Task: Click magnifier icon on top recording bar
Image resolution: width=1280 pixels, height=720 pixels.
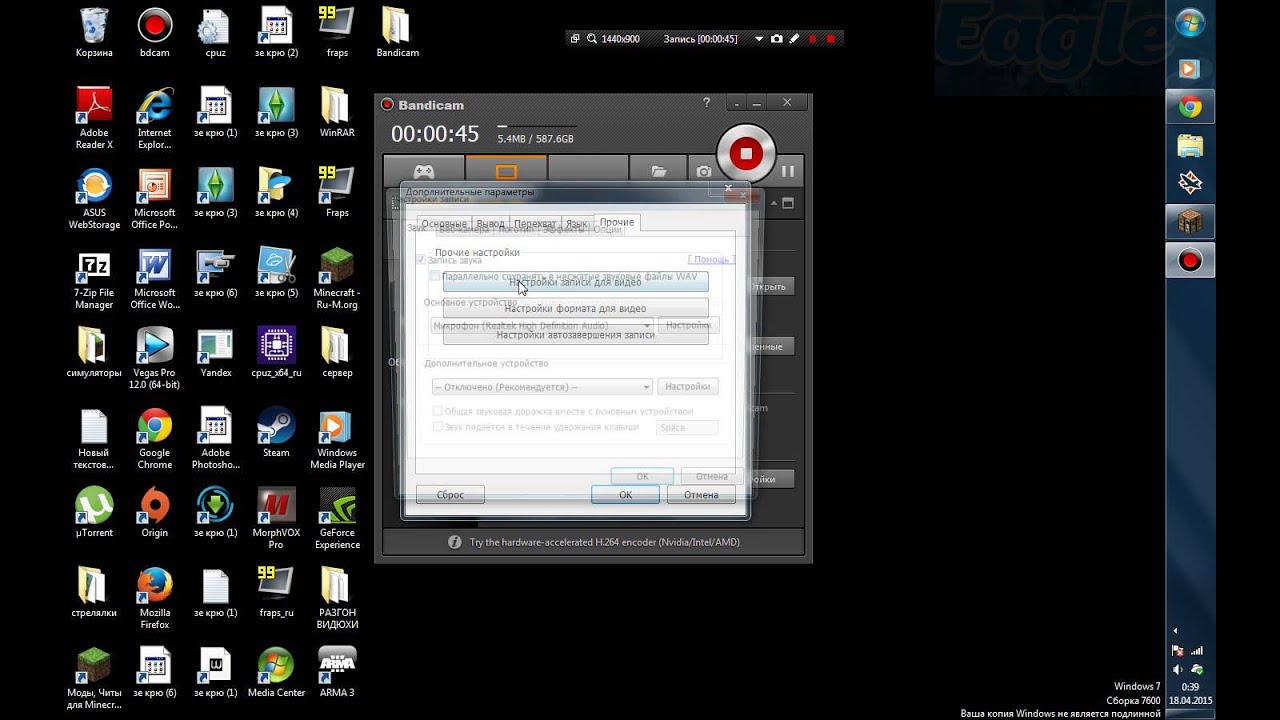Action: [x=592, y=39]
